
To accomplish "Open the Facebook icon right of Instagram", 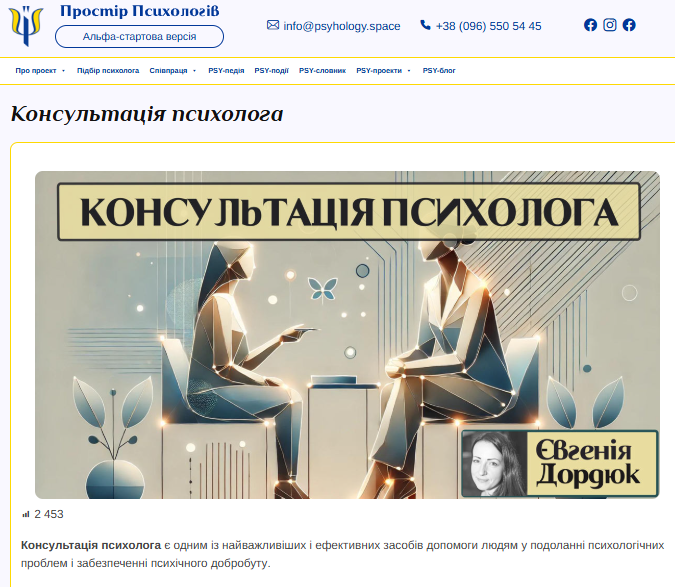I will pyautogui.click(x=629, y=25).
